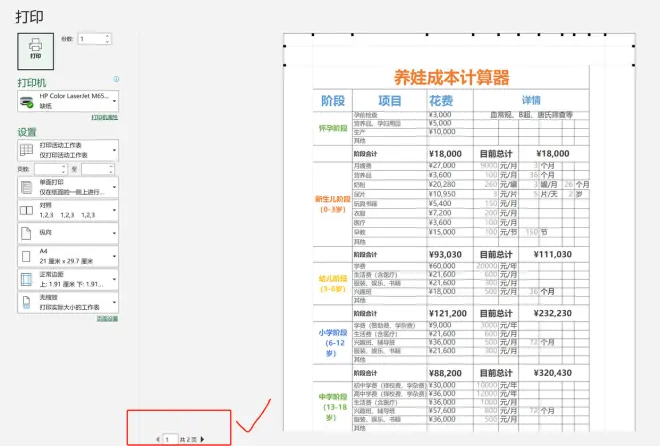Increase the copies count with up arrow
This screenshot has height=446, width=660.
point(108,36)
